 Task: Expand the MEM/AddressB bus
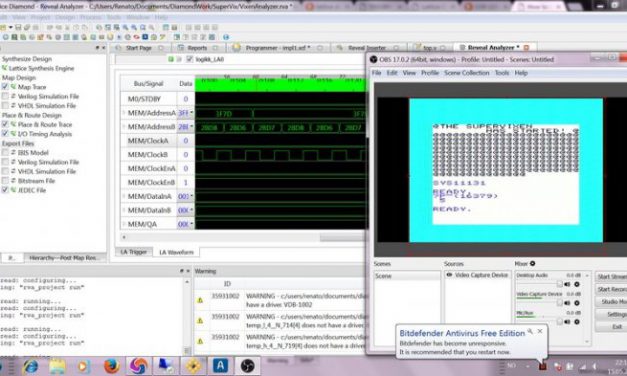coord(124,127)
